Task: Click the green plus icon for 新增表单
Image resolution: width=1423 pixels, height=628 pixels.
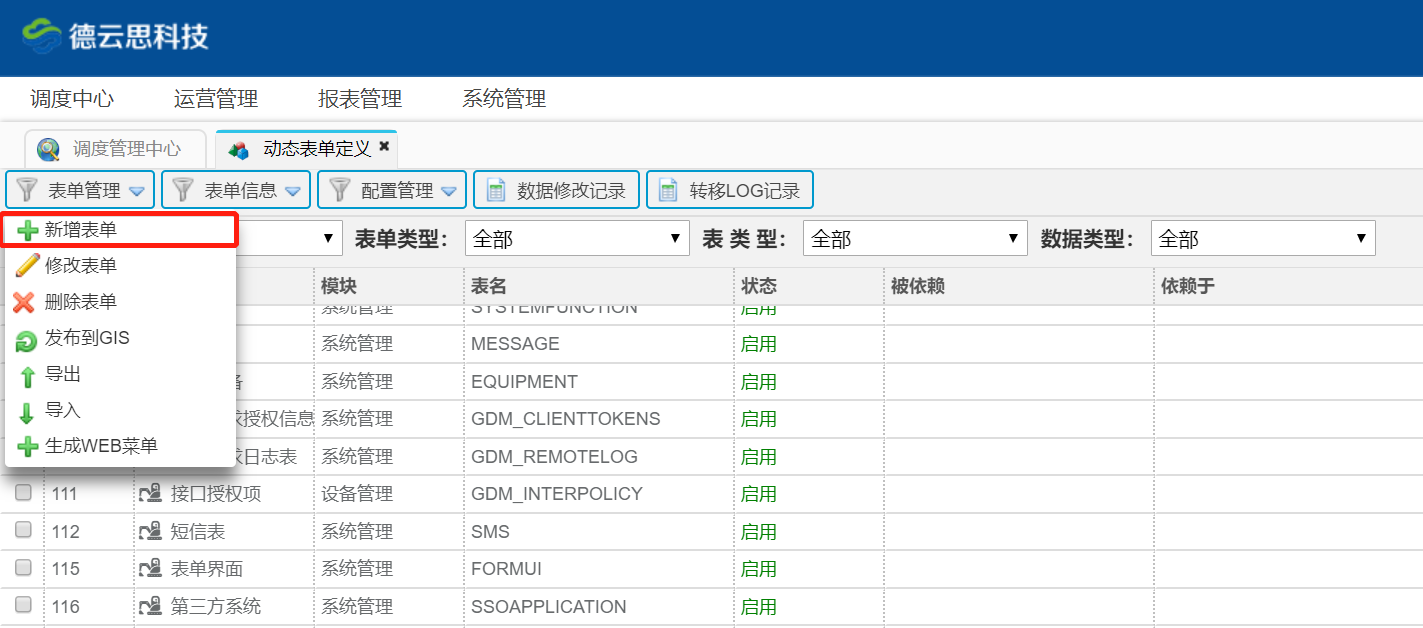Action: [27, 230]
